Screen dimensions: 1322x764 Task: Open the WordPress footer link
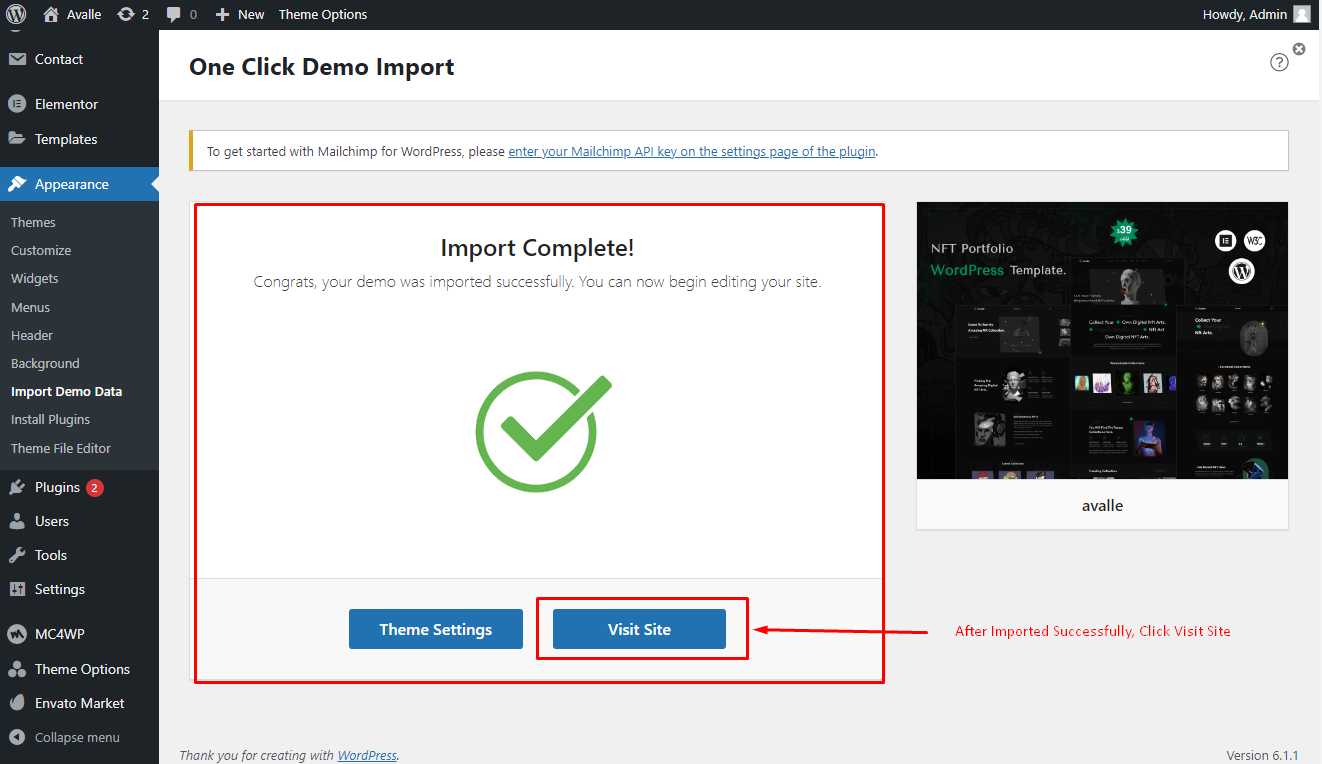(367, 755)
